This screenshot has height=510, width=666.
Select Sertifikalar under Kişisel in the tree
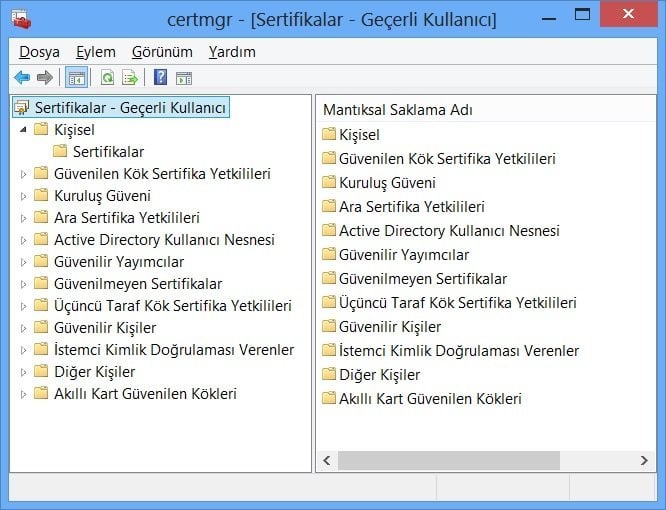pos(108,152)
